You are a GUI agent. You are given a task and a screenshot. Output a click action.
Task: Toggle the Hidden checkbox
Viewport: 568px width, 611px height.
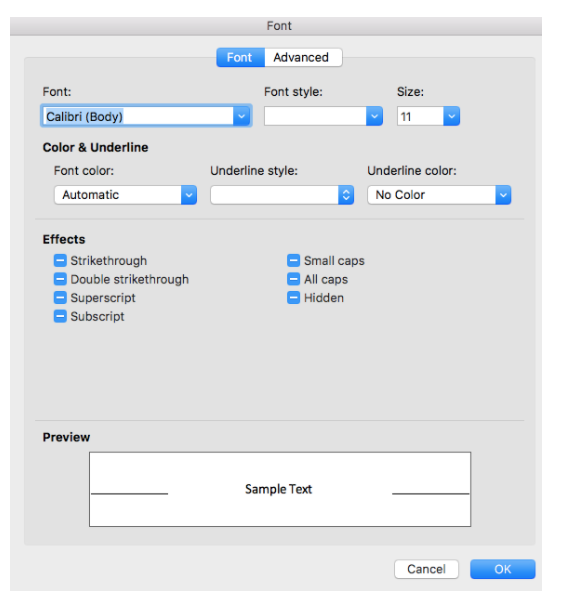tap(293, 298)
